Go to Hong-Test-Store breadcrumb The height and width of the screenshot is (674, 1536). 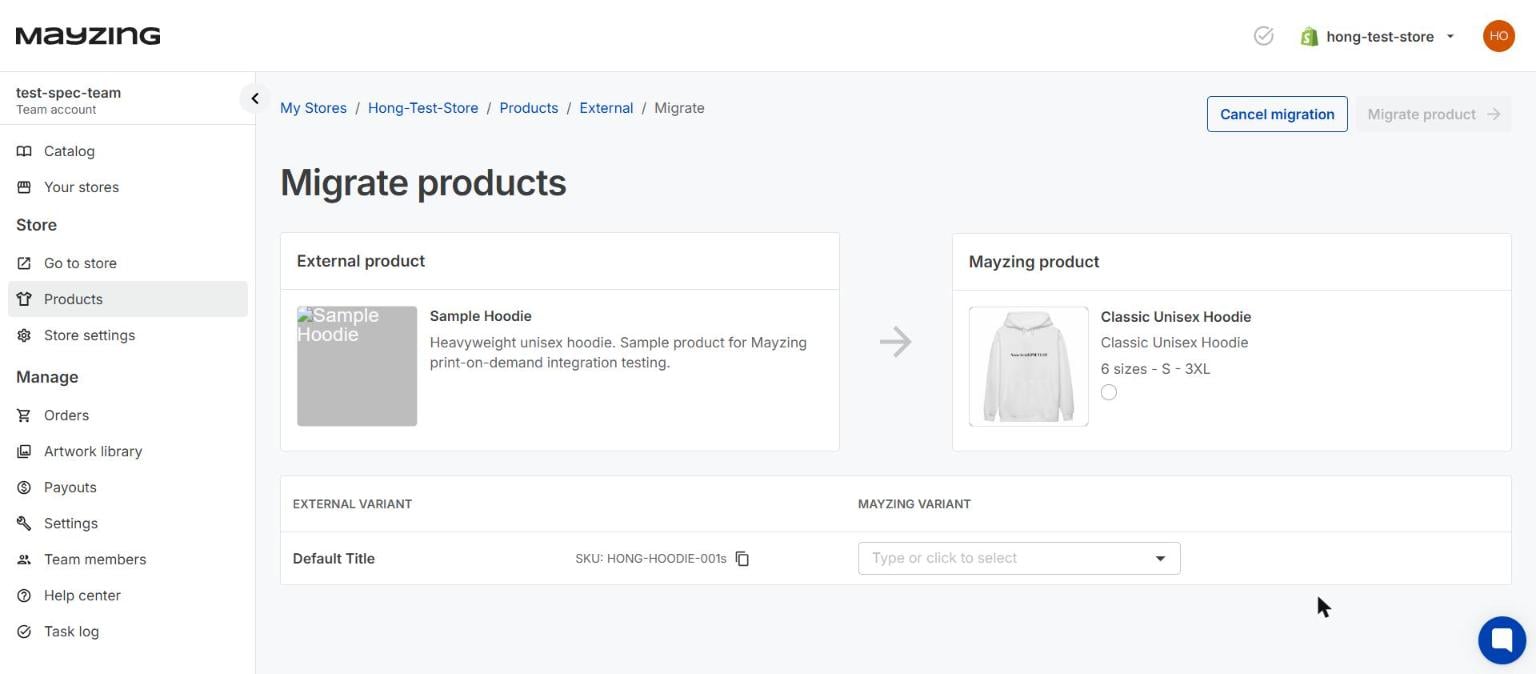(x=423, y=108)
